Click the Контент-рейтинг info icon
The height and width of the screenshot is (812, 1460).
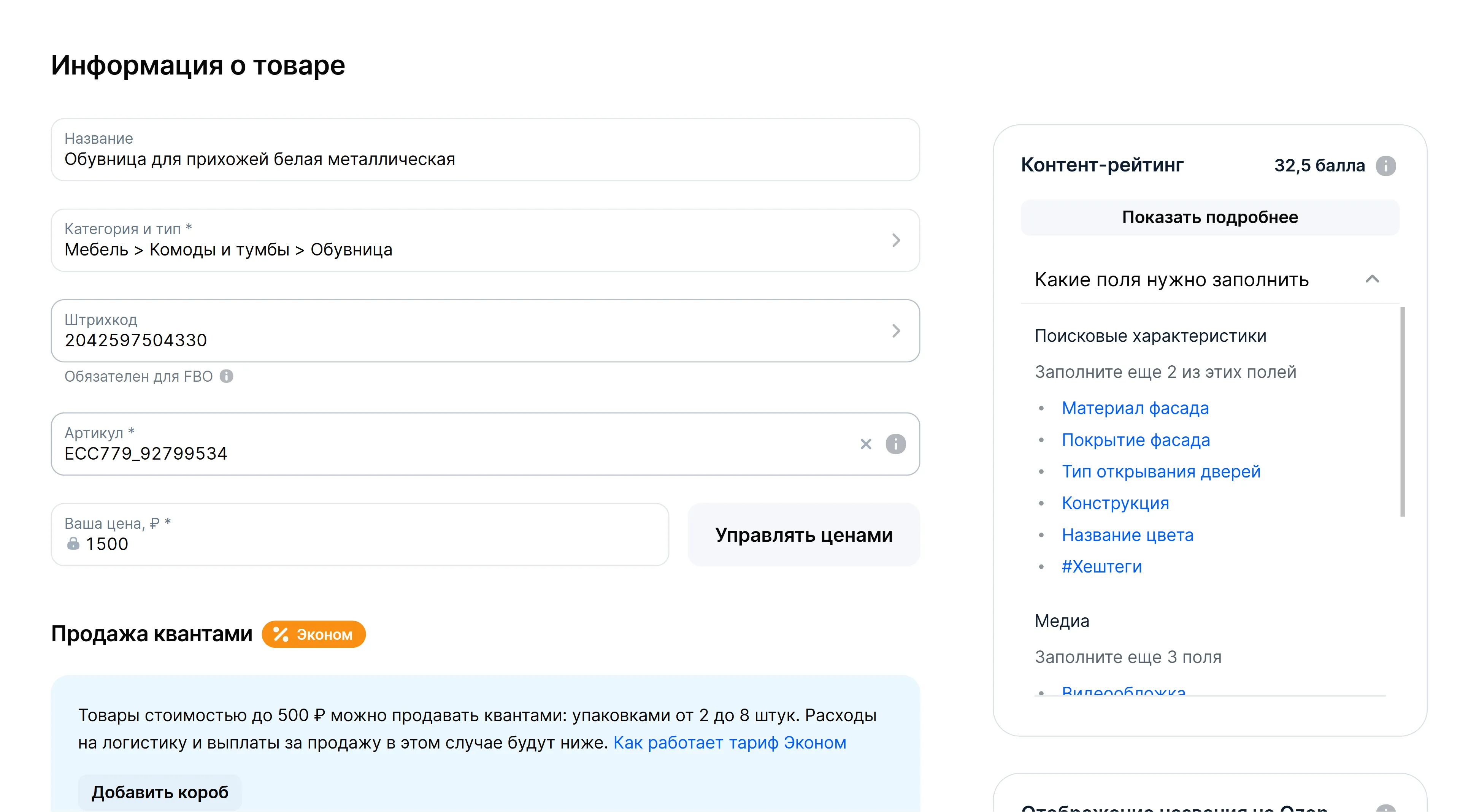[1385, 165]
